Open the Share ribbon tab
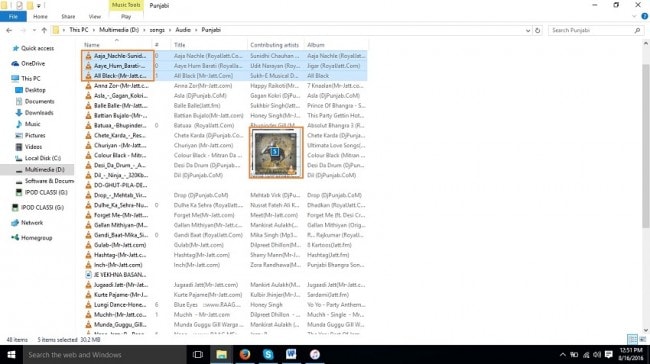Screen dimensions: 650x364 pos(68,17)
